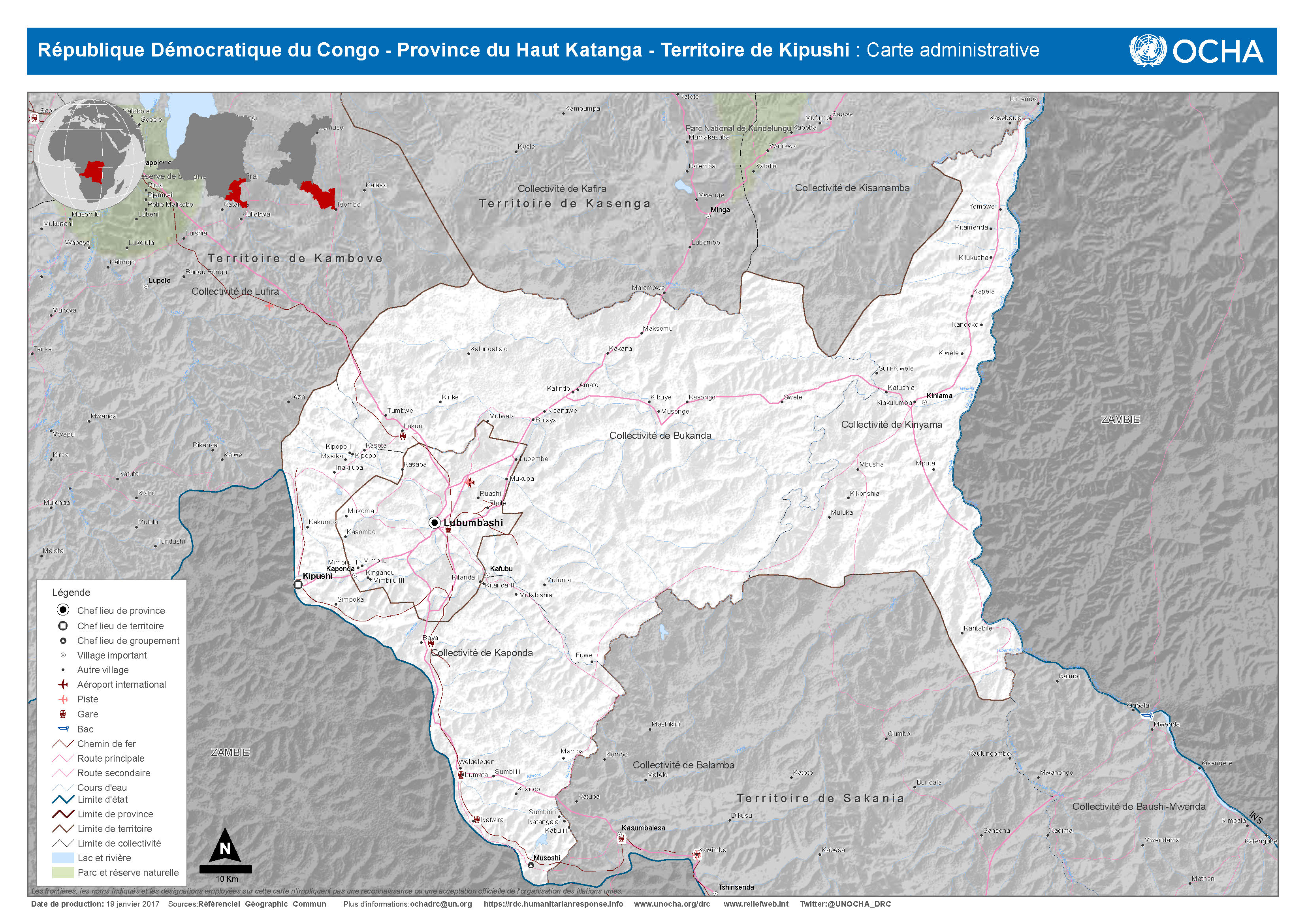The height and width of the screenshot is (924, 1306).
Task: Click the Lac et rivière blue swatch
Action: [63, 858]
